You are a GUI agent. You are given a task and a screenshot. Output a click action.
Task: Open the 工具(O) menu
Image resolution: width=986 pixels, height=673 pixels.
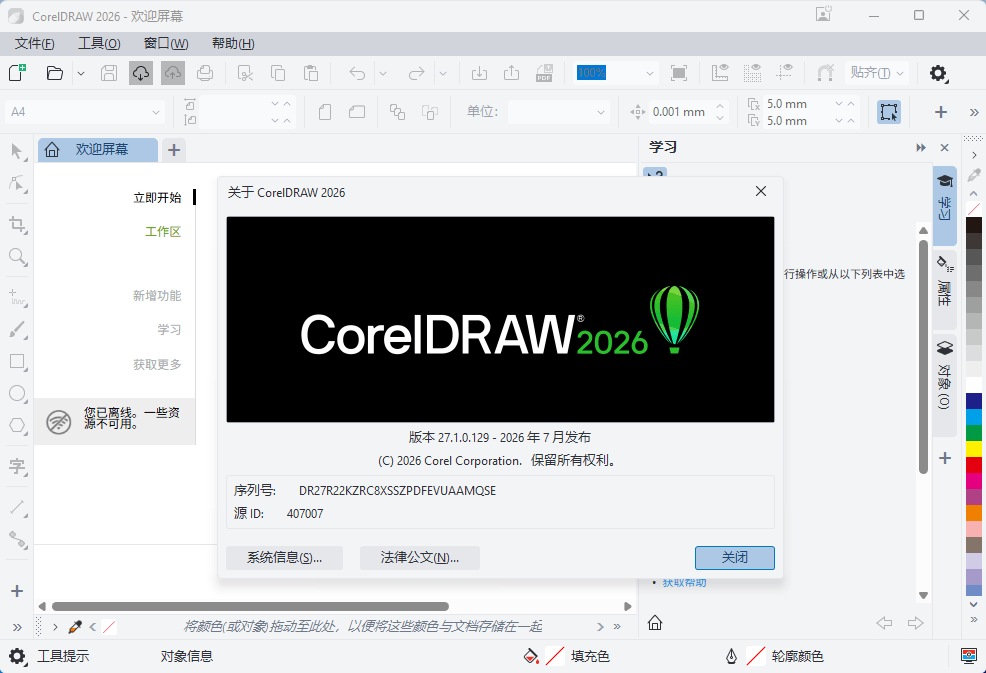[x=99, y=43]
